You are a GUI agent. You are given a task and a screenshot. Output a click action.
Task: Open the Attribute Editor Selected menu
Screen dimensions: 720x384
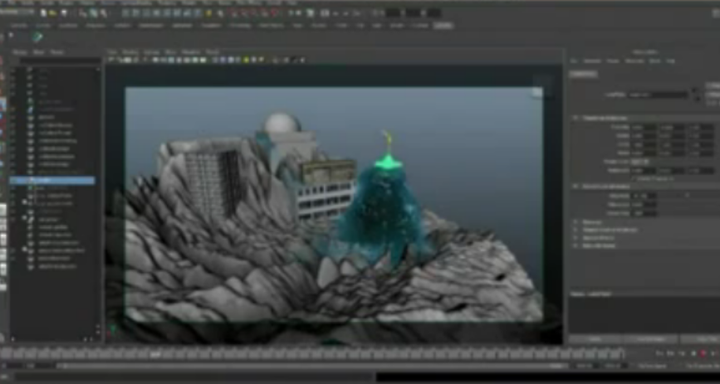click(x=592, y=61)
